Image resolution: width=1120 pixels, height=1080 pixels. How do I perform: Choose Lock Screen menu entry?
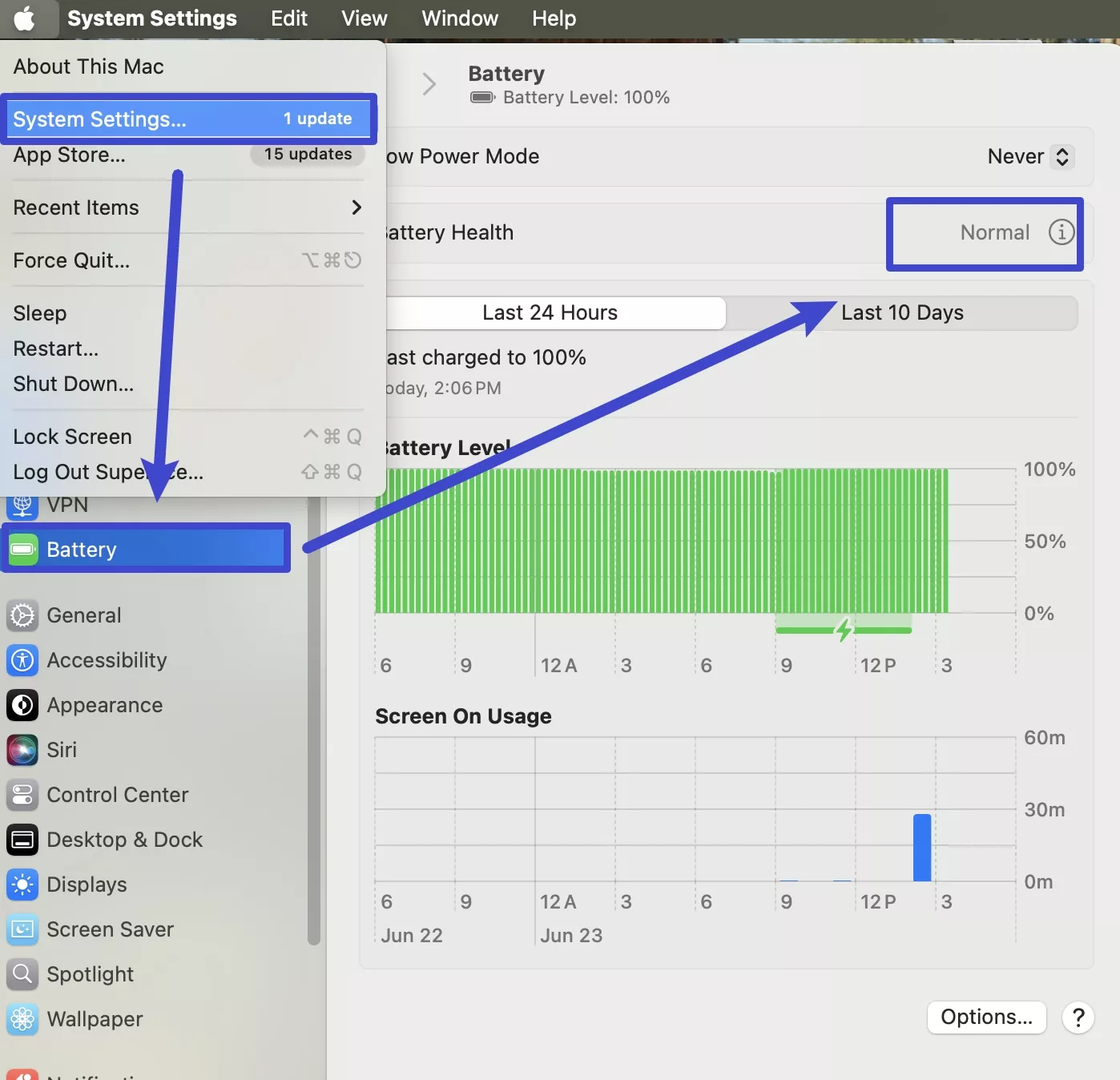[x=190, y=437]
